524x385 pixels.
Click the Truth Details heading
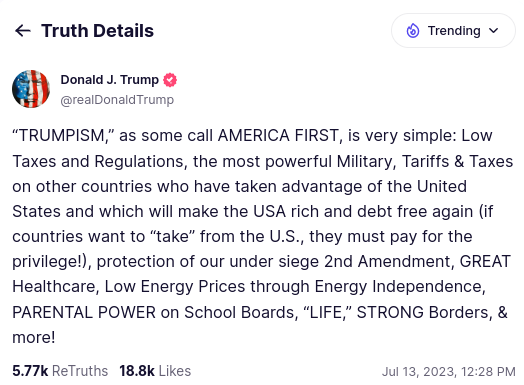click(97, 31)
